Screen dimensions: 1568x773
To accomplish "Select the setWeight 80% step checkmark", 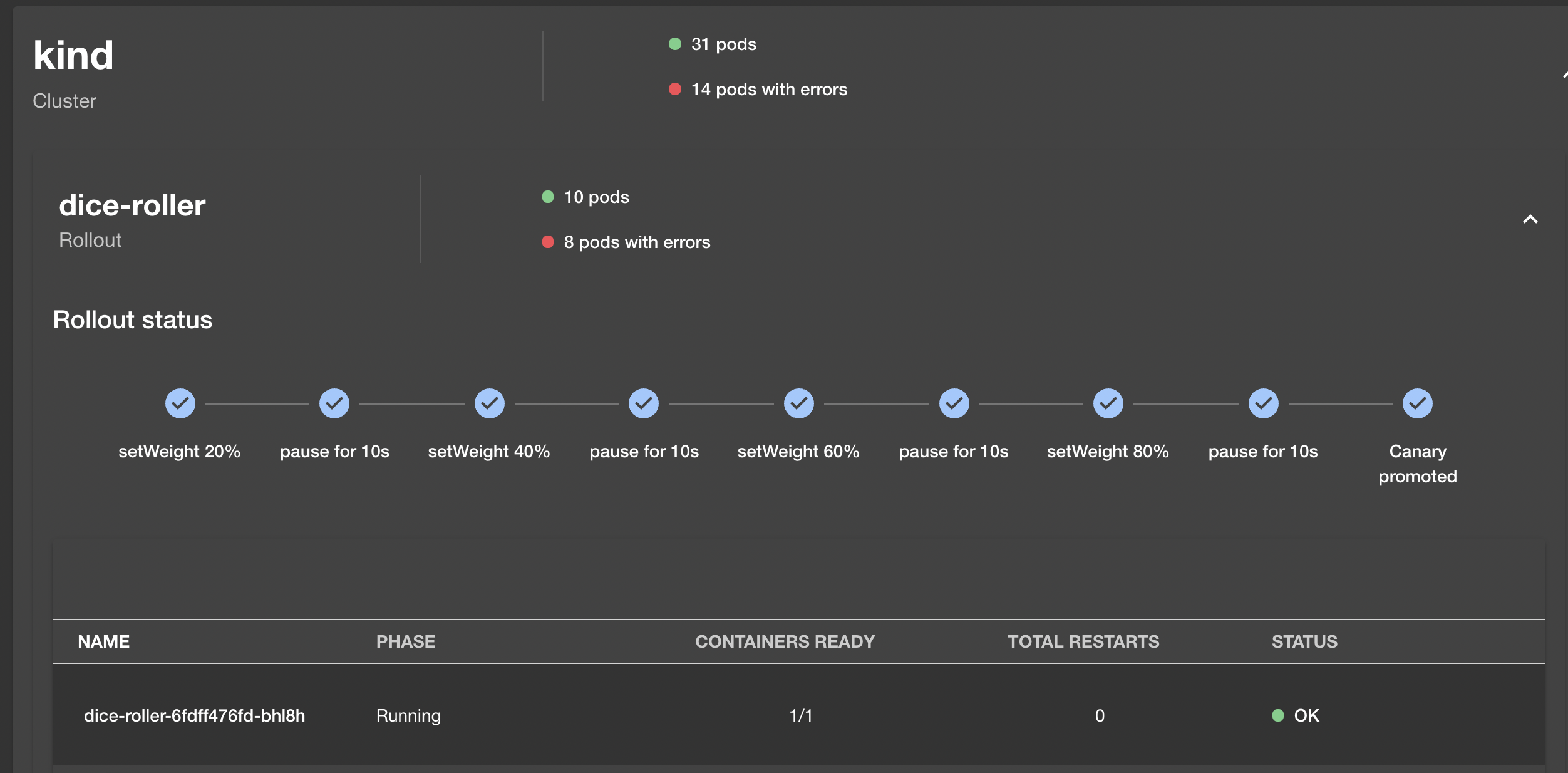I will [x=1108, y=403].
